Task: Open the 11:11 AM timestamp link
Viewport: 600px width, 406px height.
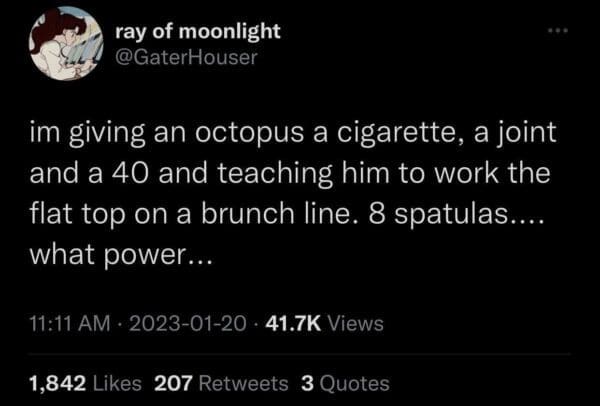Action: pos(65,324)
